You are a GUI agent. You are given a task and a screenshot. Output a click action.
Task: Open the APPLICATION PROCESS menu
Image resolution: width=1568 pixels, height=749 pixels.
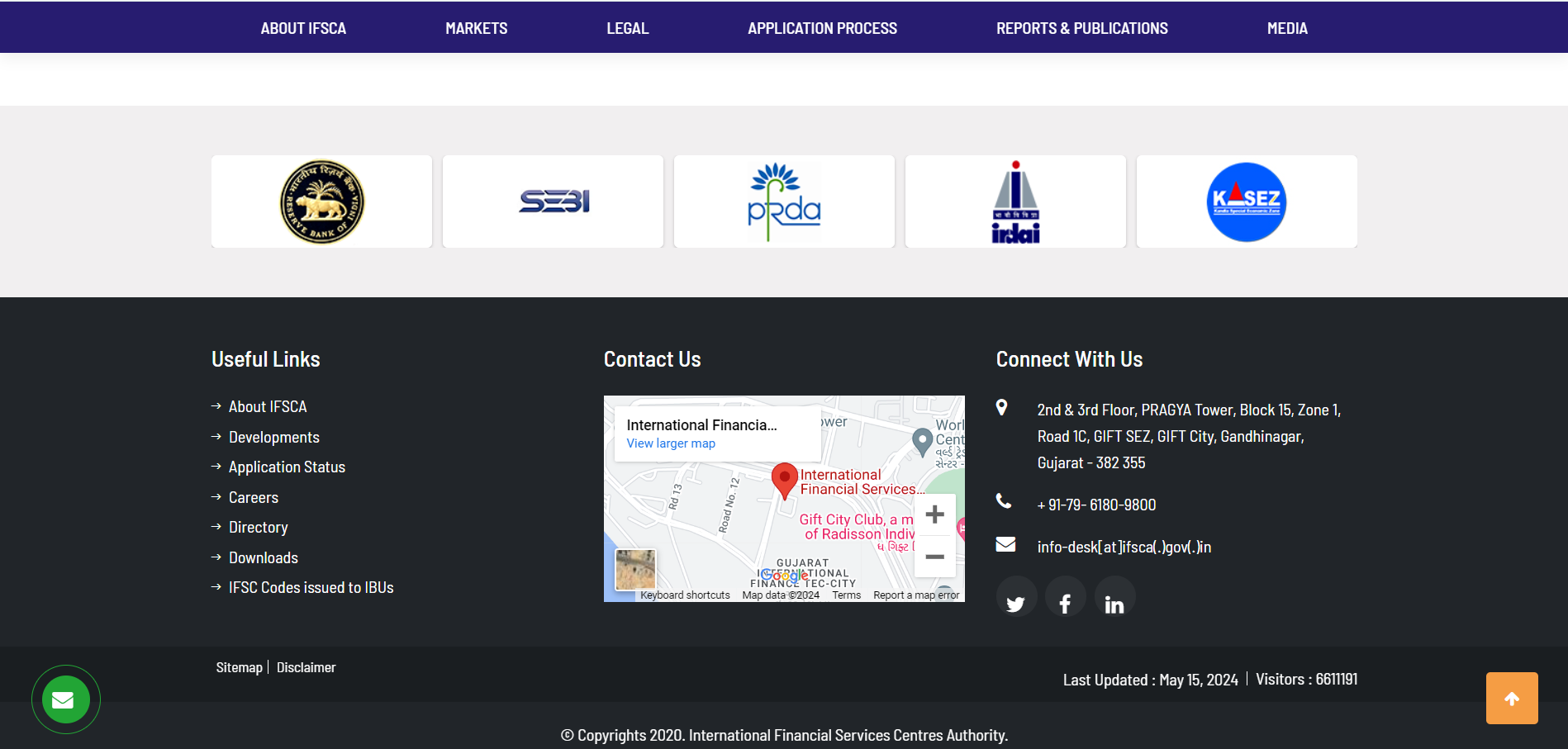823,28
